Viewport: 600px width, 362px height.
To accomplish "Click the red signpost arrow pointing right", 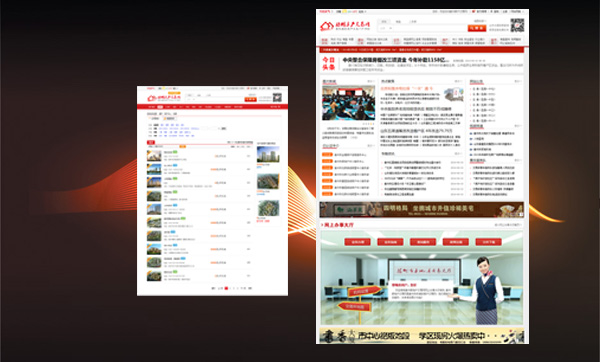I will coord(364,292).
